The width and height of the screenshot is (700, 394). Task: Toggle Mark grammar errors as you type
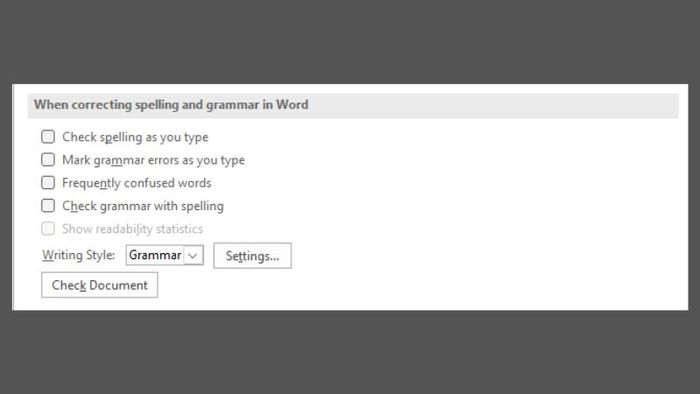point(48,160)
